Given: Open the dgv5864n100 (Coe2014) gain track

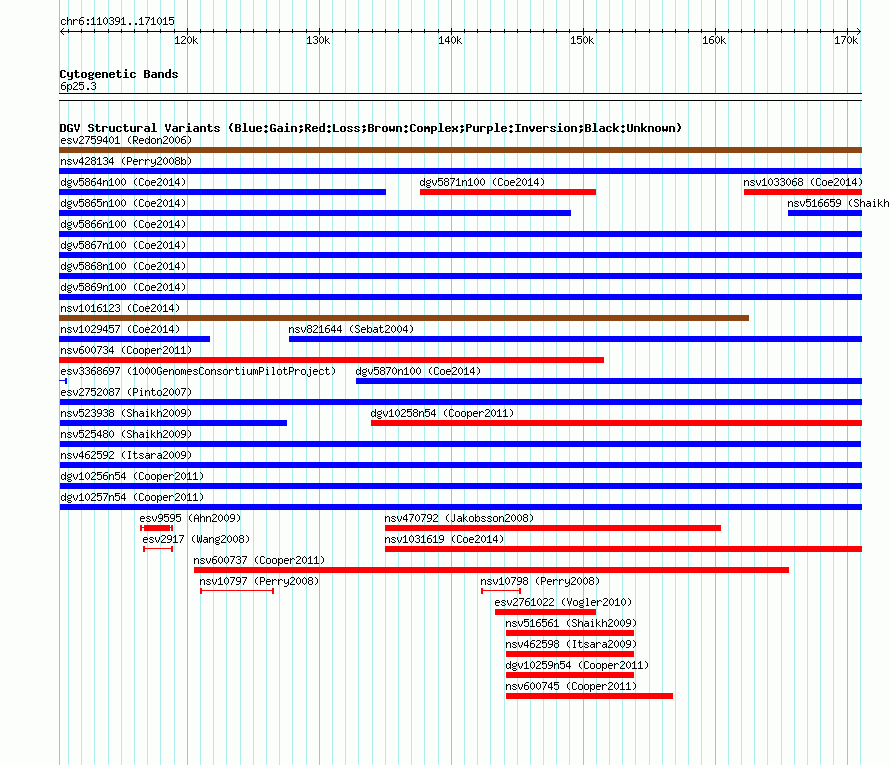Looking at the screenshot, I should point(222,192).
